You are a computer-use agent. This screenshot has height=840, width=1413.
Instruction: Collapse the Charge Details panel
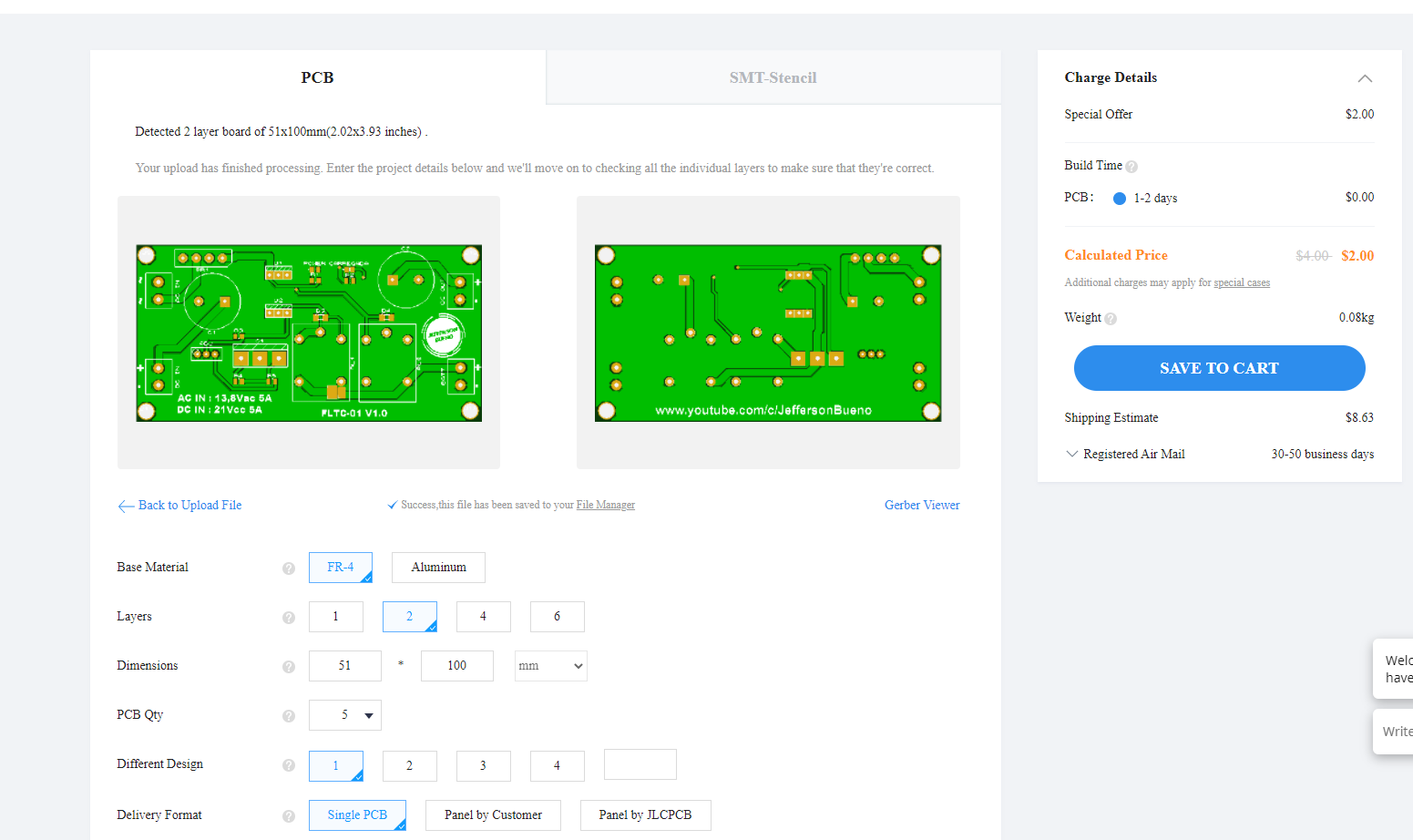[x=1365, y=78]
